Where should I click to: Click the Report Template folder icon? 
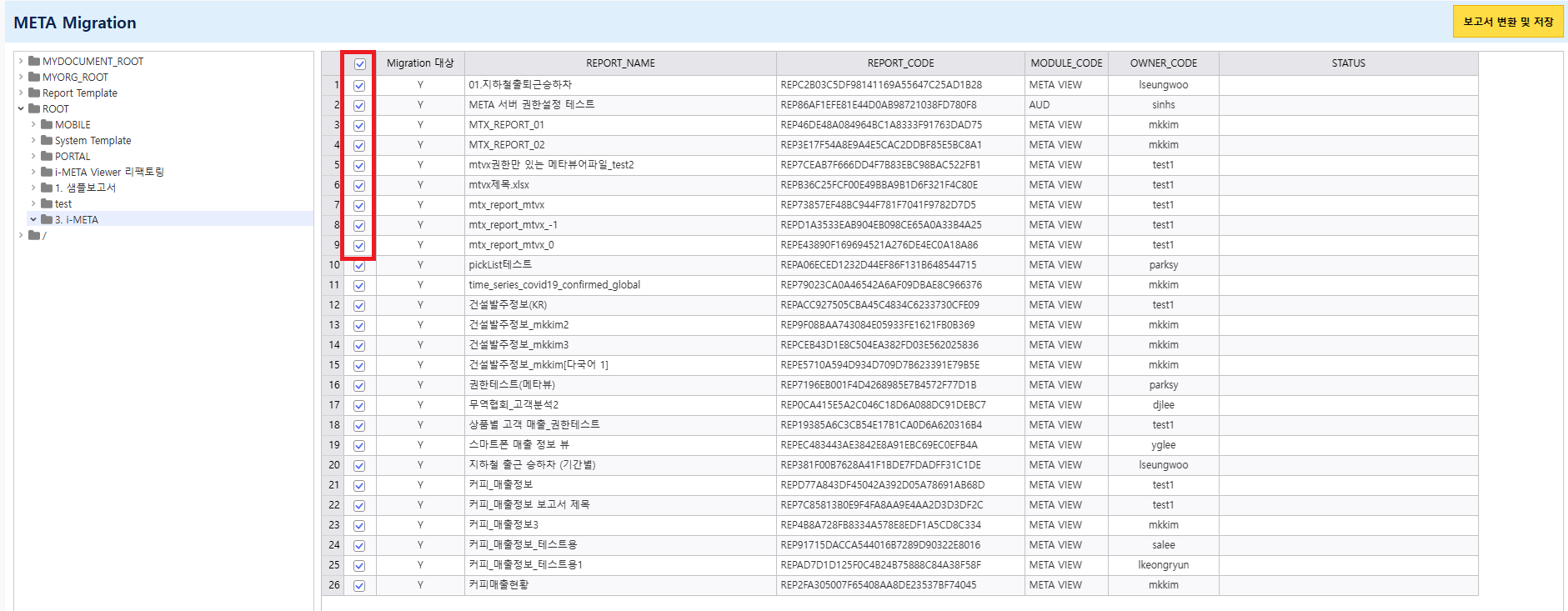tap(34, 93)
